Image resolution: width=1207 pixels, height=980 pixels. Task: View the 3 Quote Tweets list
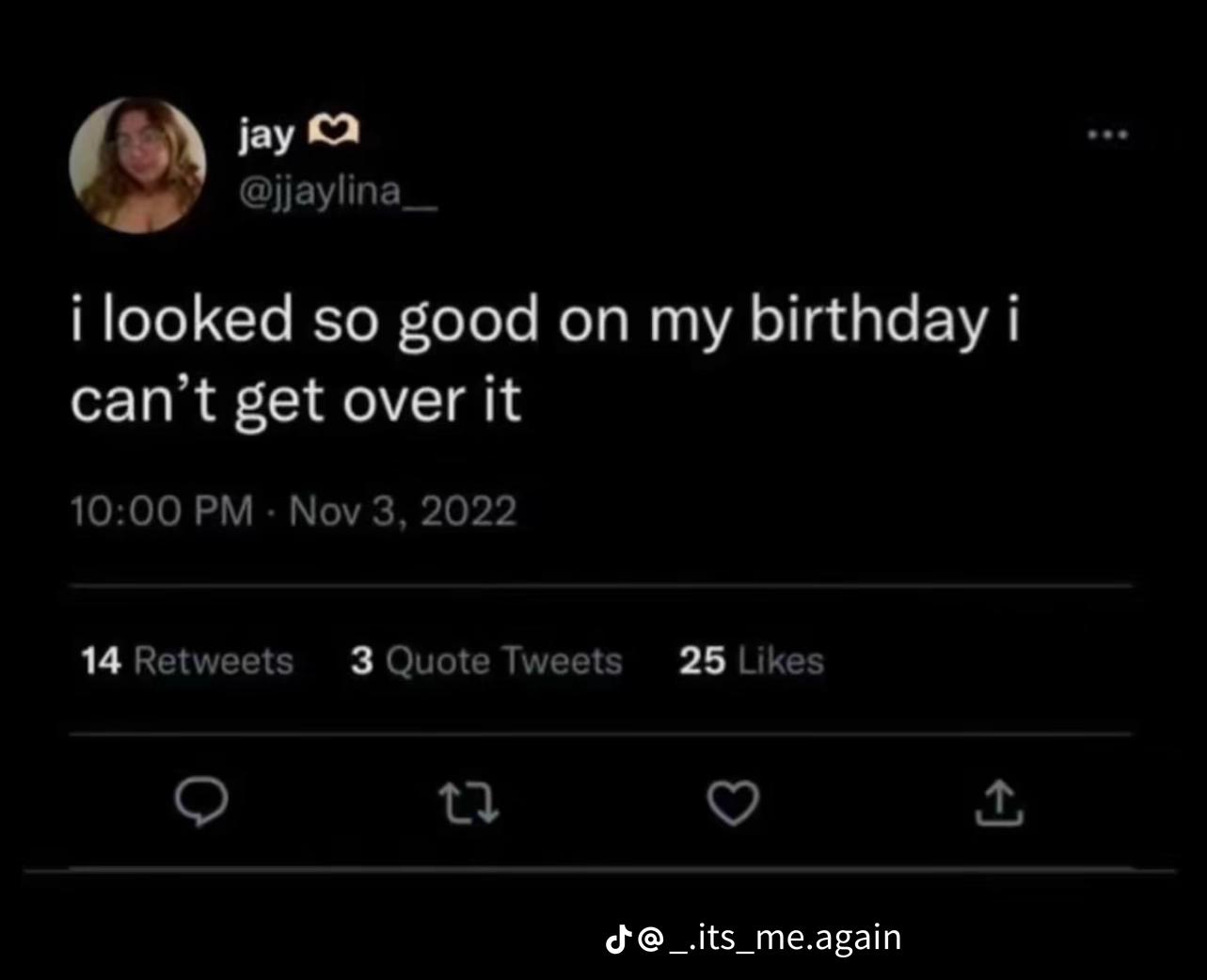click(486, 660)
